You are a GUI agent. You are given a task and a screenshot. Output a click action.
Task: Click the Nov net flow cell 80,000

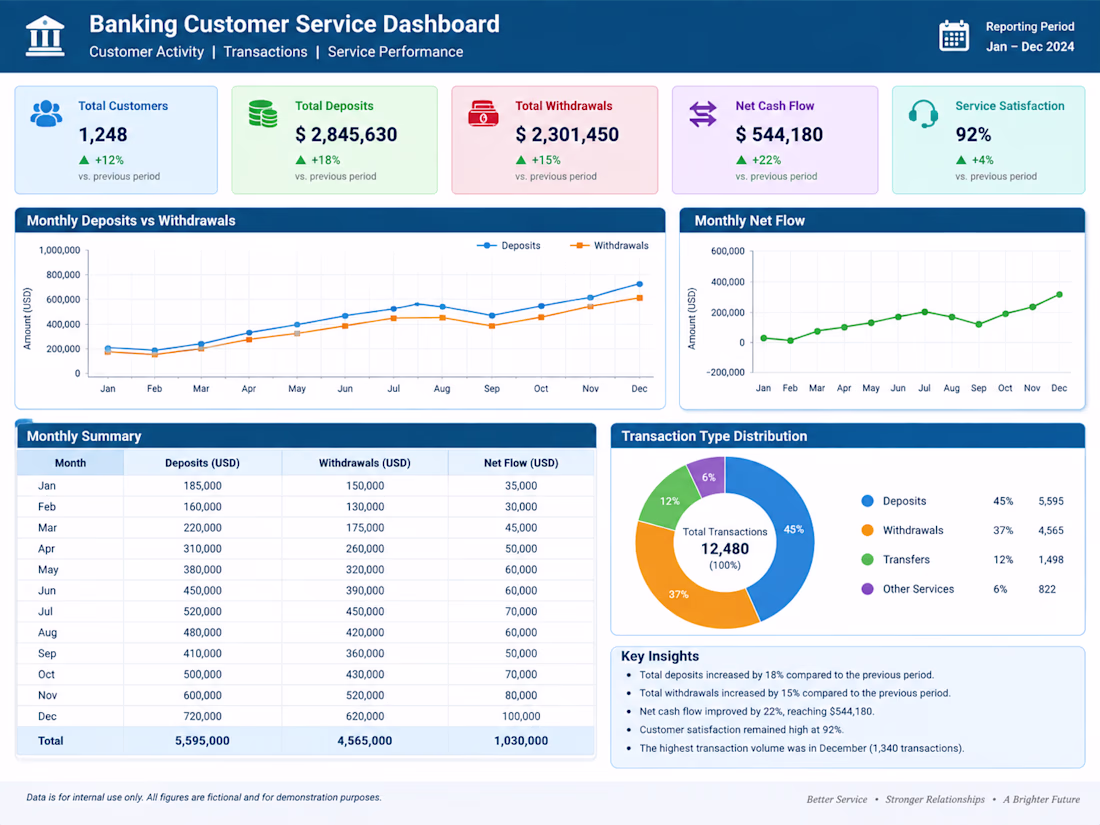(x=521, y=695)
